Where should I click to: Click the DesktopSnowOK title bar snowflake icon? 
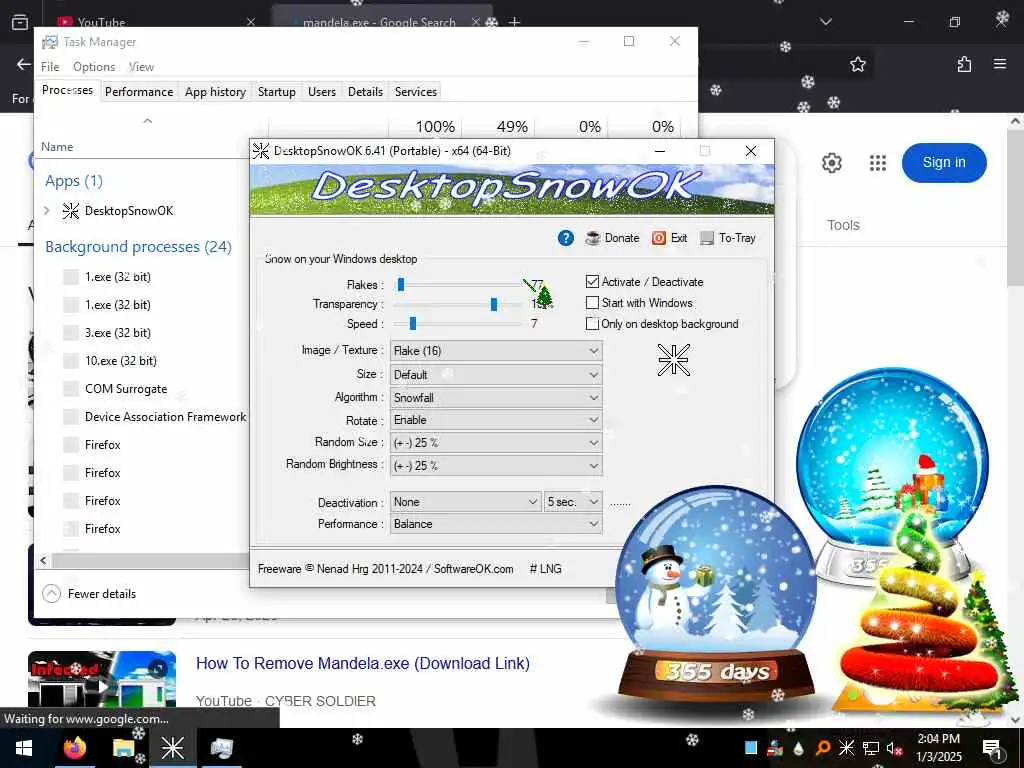pos(261,151)
